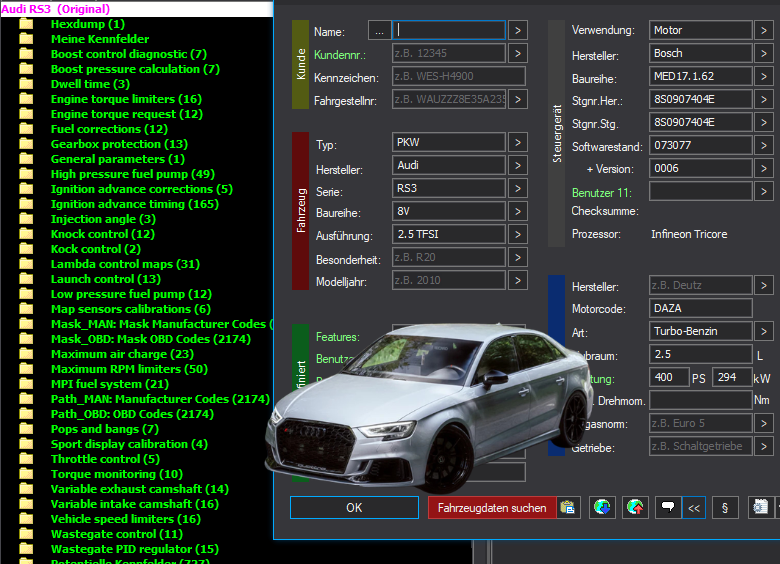Open the arrow list next to Fahrgestellnr field
Image resolution: width=780 pixels, height=564 pixels.
tap(517, 99)
